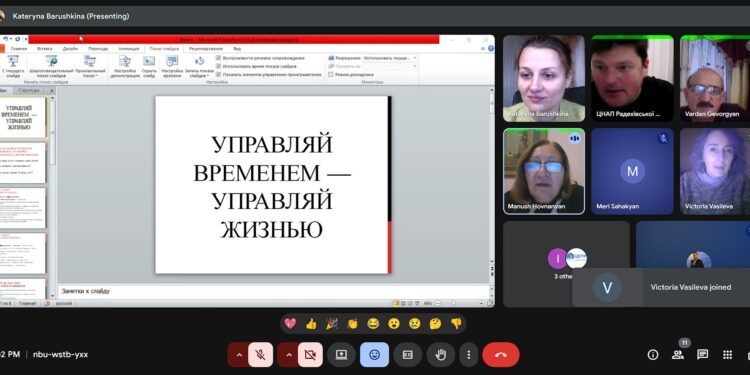Viewport: 750px width, 375px height.
Task: Click the zoom out minus button
Action: pos(439,303)
